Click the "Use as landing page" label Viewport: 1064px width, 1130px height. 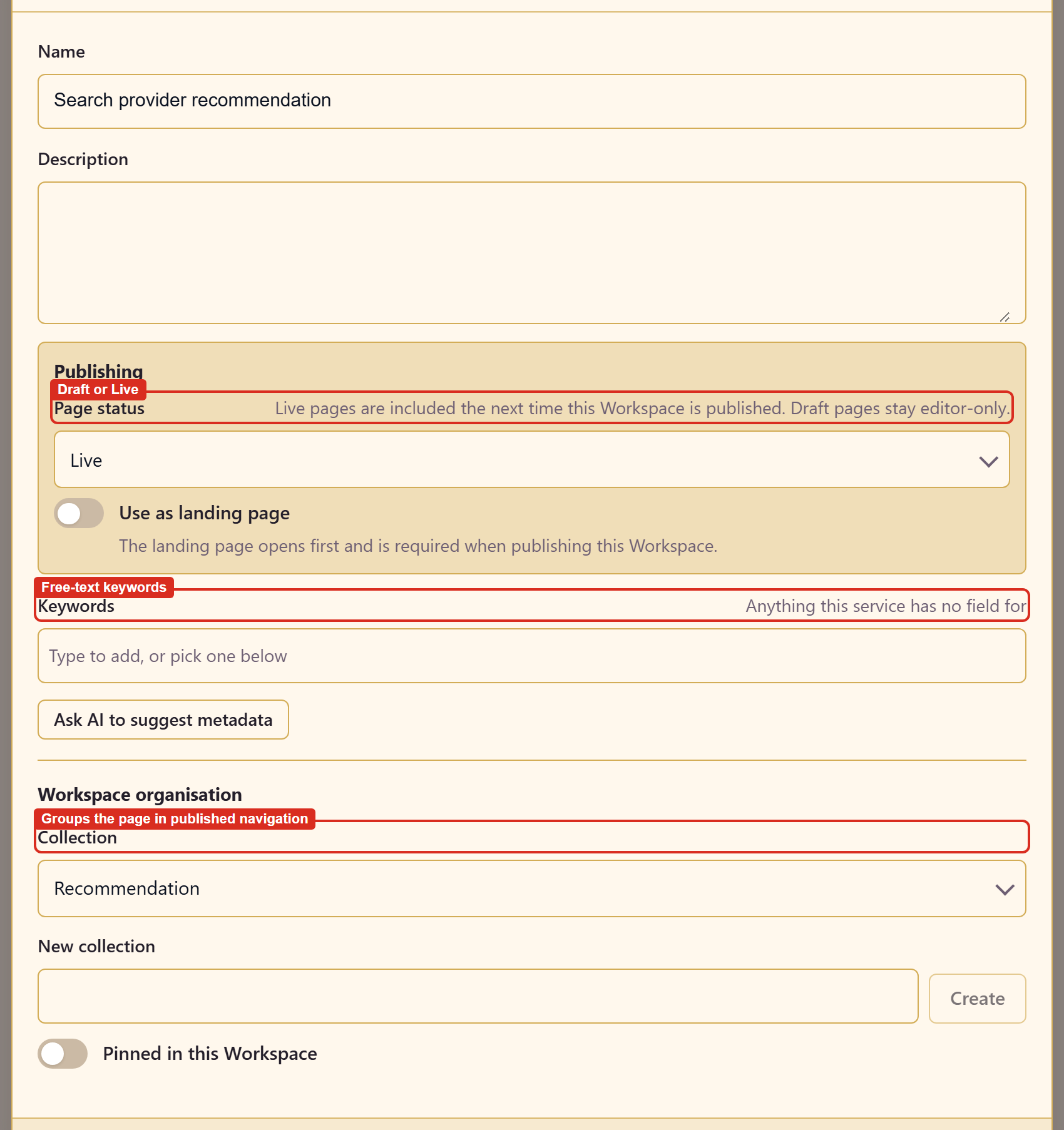(x=205, y=513)
